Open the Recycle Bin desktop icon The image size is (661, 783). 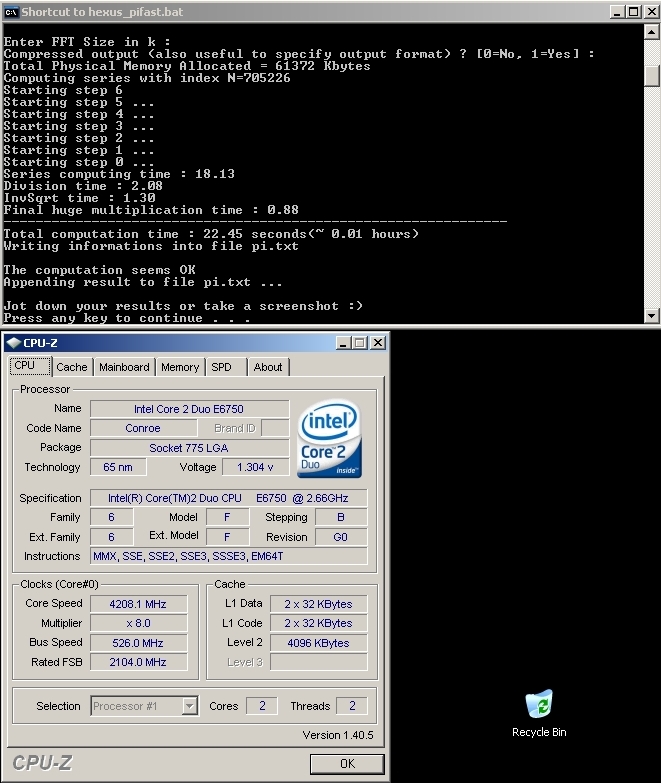tap(539, 713)
